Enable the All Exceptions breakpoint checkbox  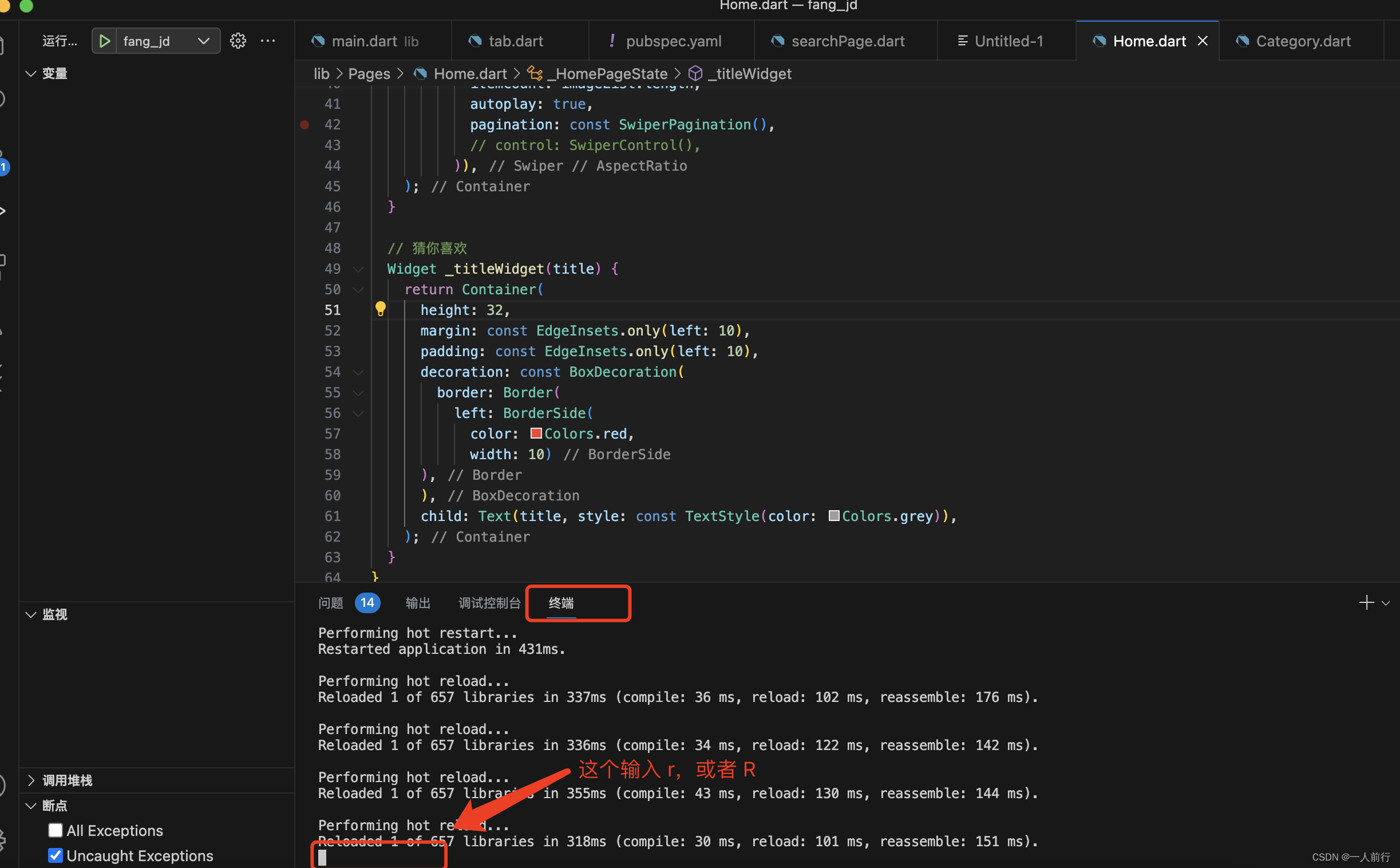55,830
